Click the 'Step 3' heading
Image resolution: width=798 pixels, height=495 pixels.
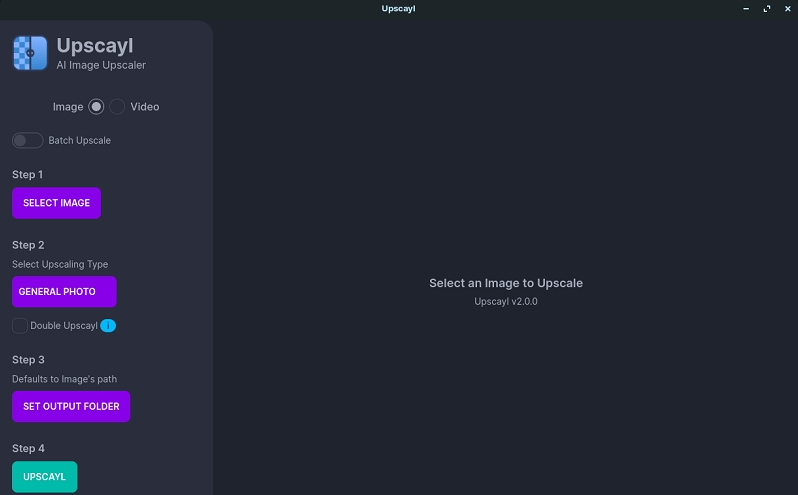(x=28, y=360)
